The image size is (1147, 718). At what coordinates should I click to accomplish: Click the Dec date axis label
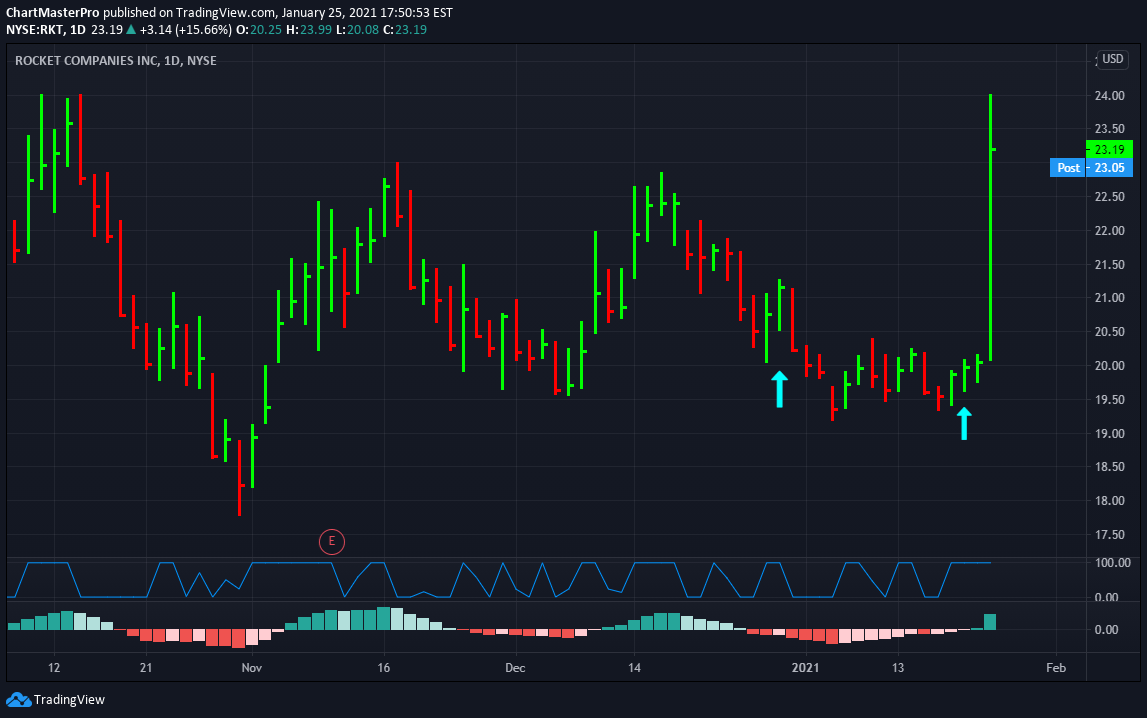(515, 668)
